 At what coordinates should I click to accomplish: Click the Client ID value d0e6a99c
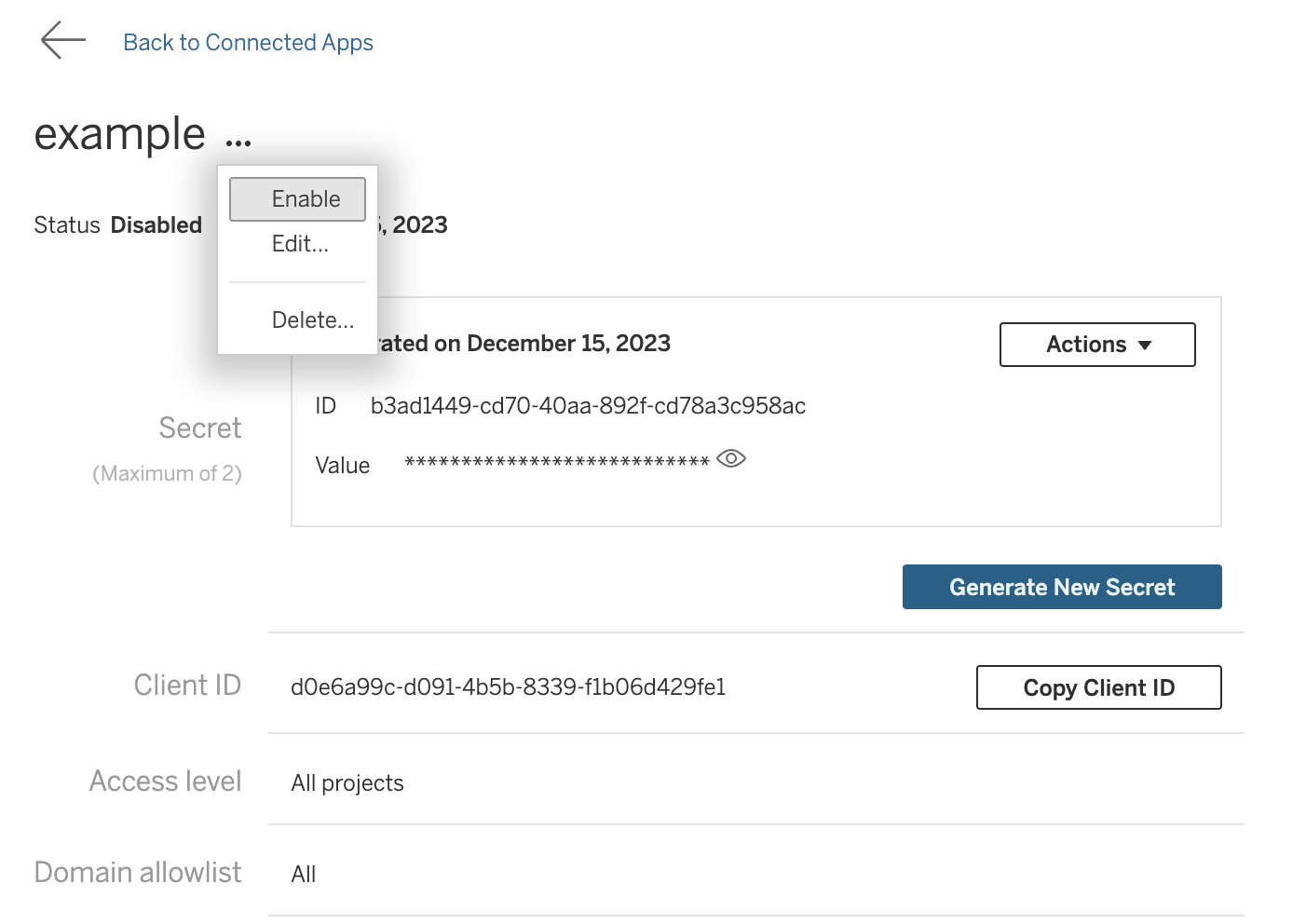click(x=508, y=687)
